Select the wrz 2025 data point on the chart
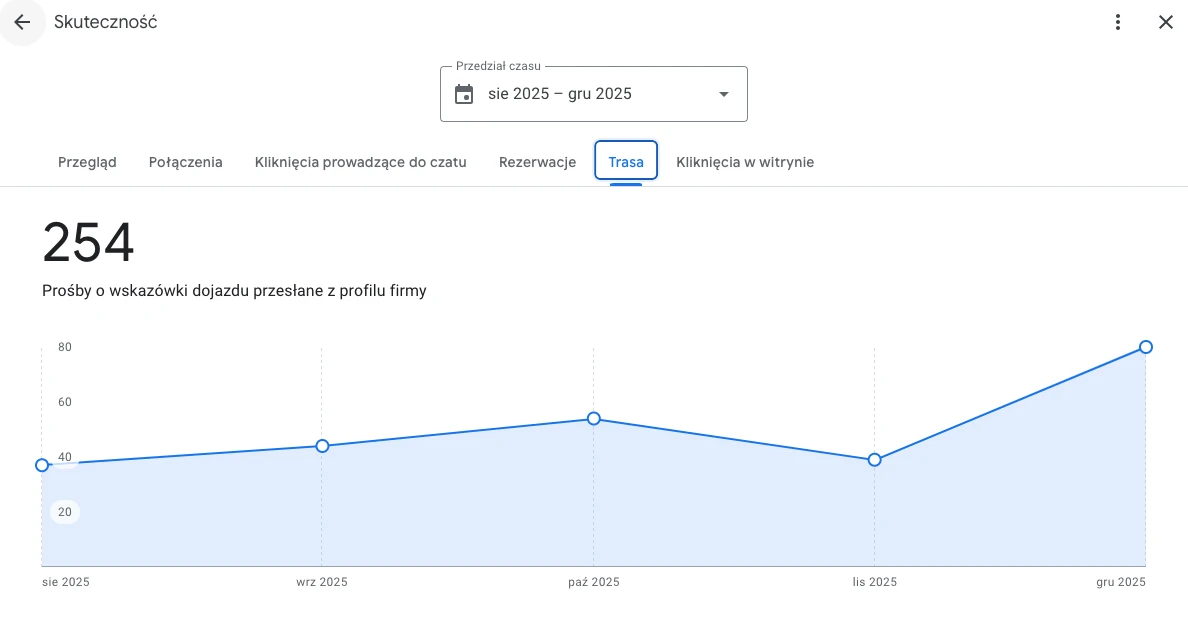1188x627 pixels. 322,446
